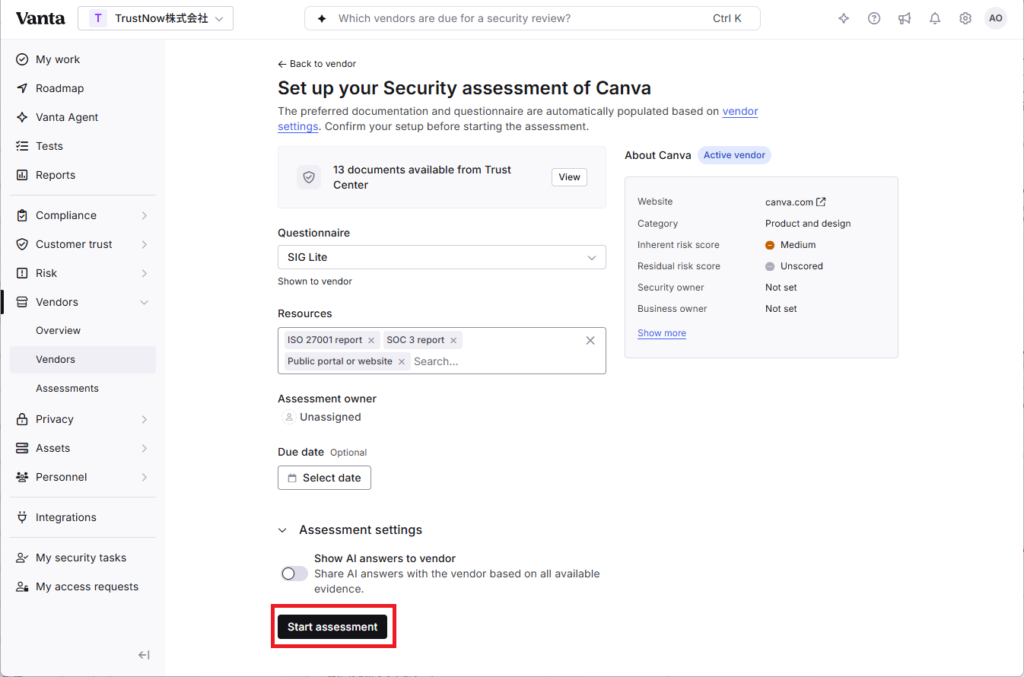This screenshot has height=677, width=1024.
Task: Open canva.com external link icon
Action: tap(821, 202)
